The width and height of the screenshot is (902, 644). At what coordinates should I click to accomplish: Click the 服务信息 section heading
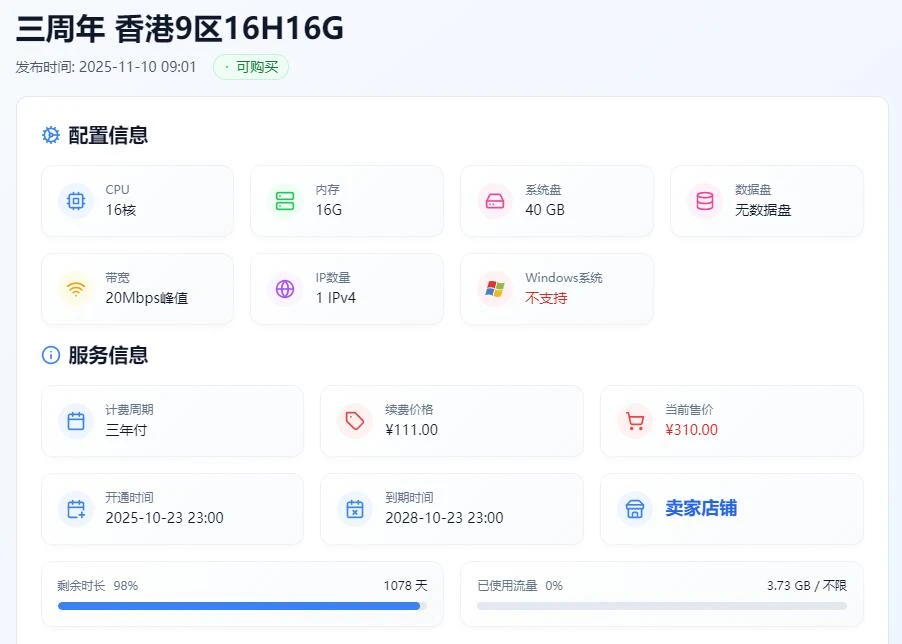point(108,355)
